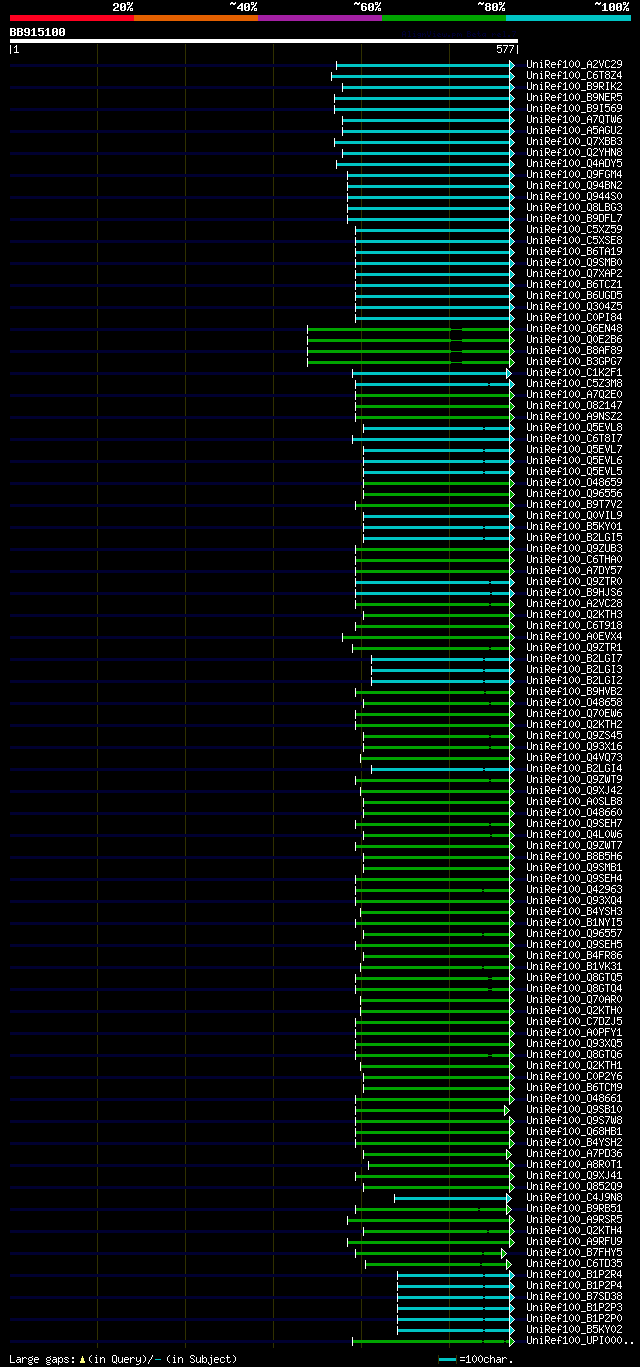Open hit UniRef100_C0PI84
The image size is (640, 1367).
[574, 317]
